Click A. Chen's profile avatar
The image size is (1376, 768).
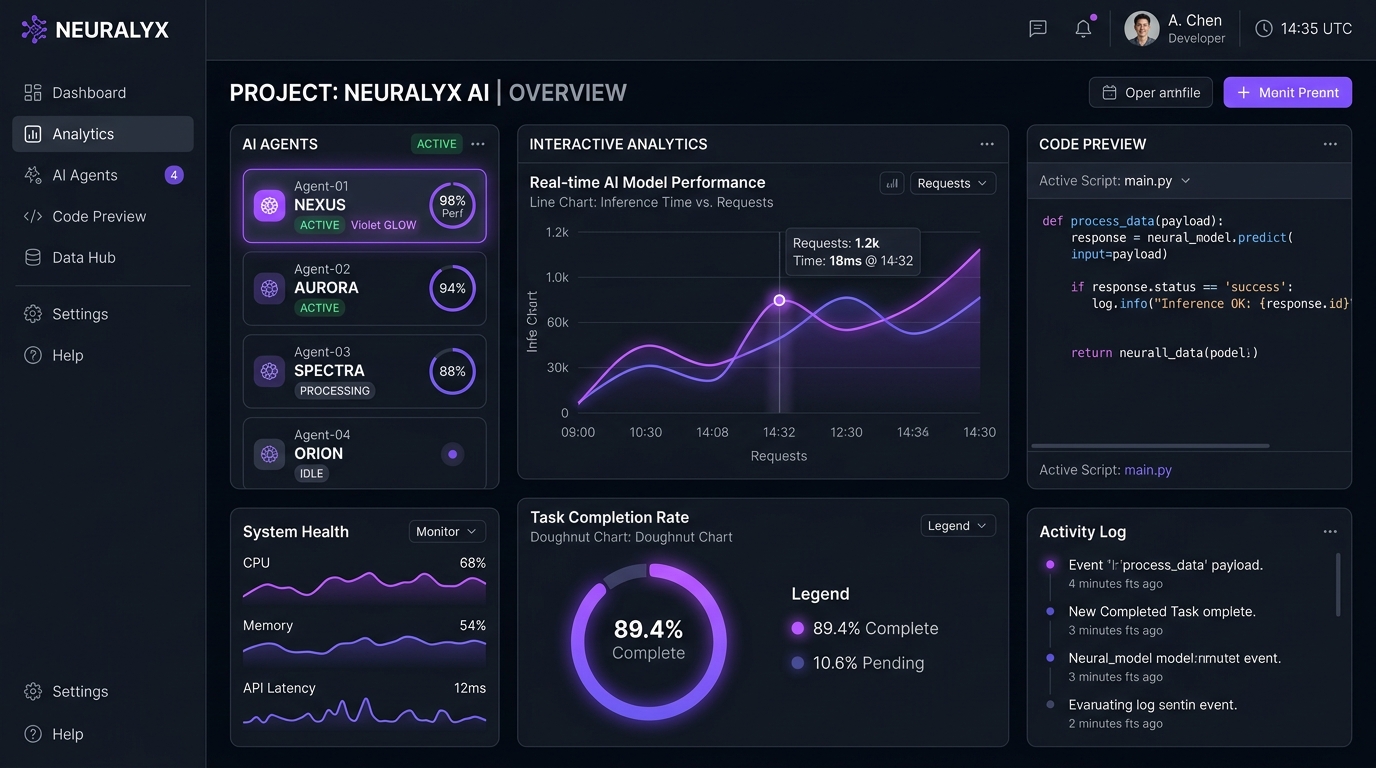coord(1141,28)
